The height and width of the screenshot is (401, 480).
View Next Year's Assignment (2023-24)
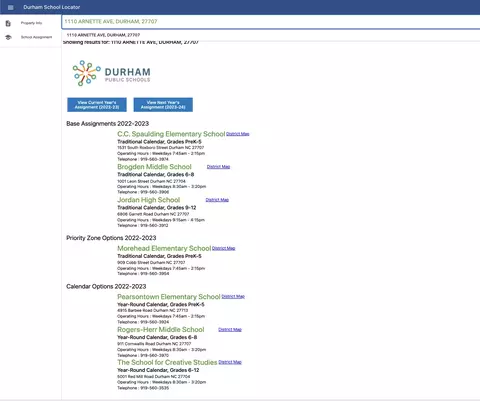pyautogui.click(x=163, y=105)
